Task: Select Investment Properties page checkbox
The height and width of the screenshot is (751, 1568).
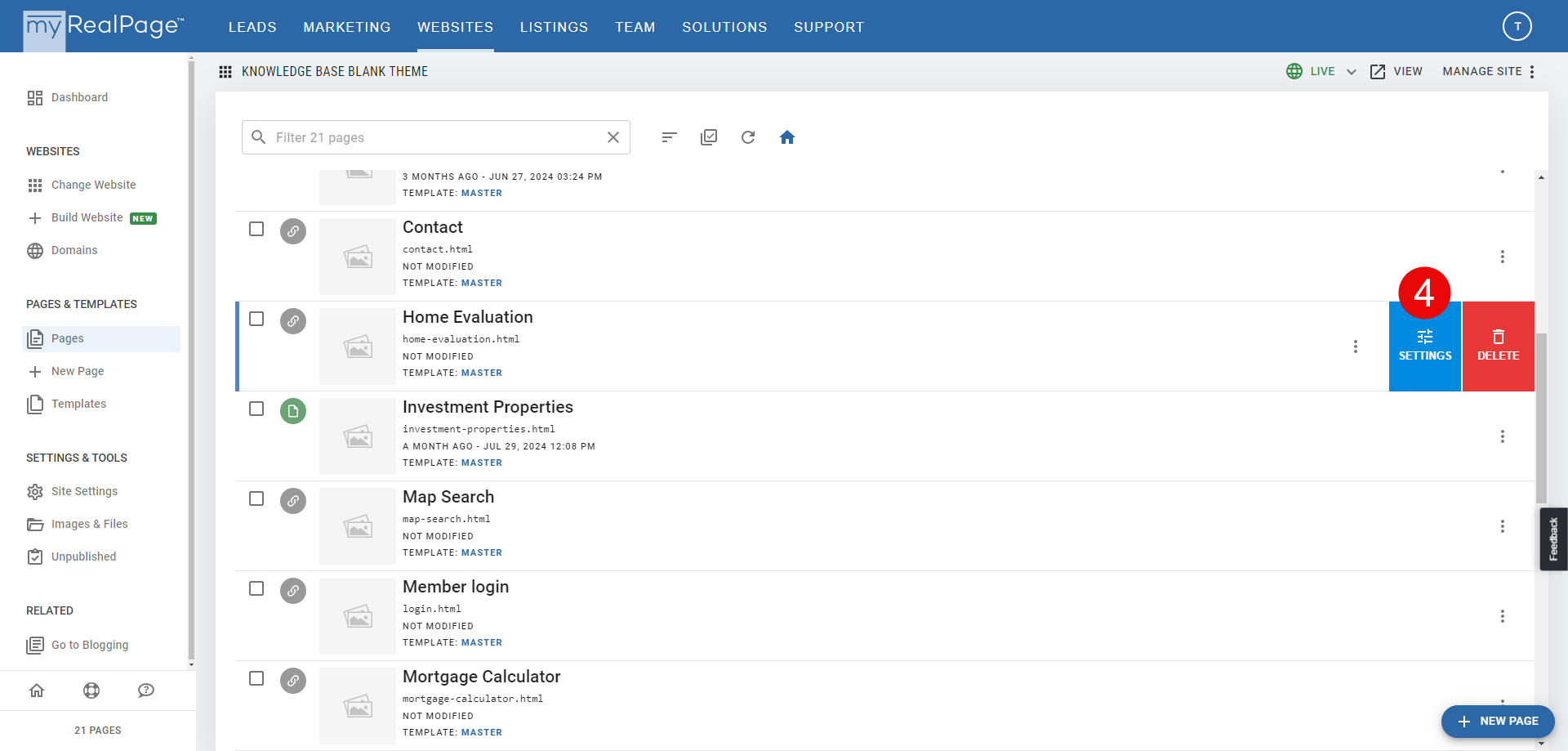Action: pos(256,409)
